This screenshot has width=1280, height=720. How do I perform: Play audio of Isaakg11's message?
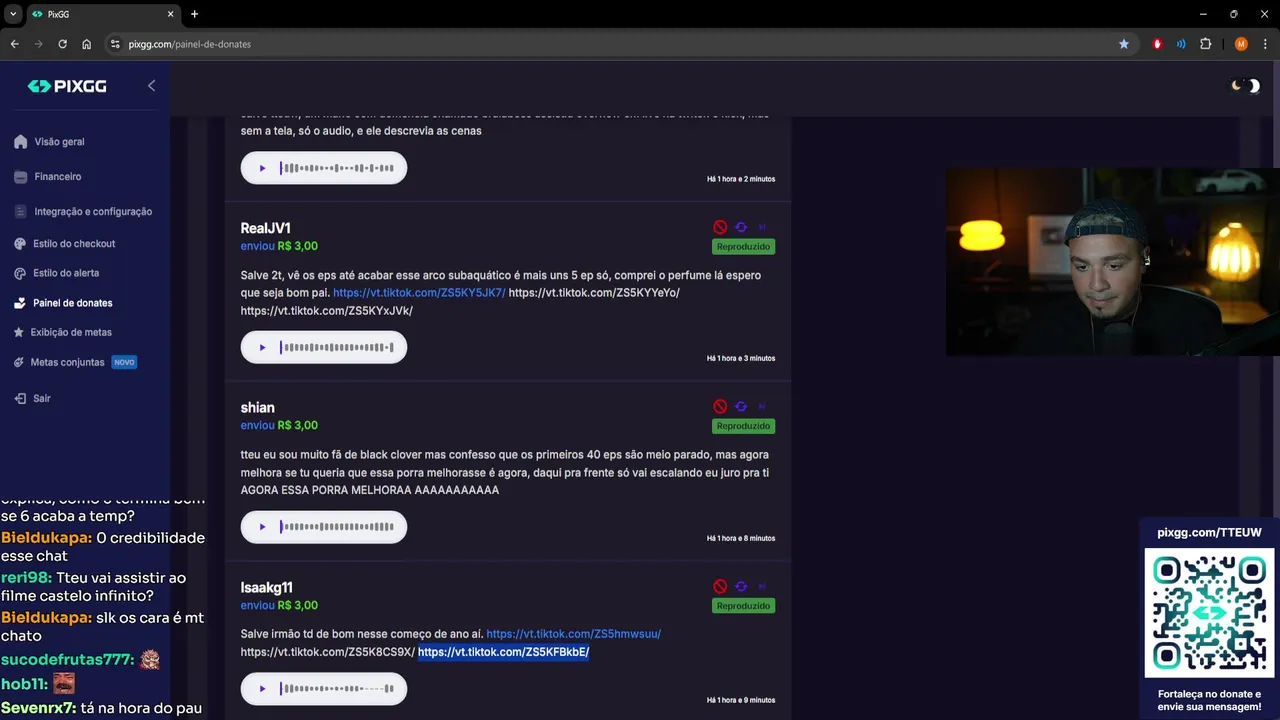tap(262, 689)
